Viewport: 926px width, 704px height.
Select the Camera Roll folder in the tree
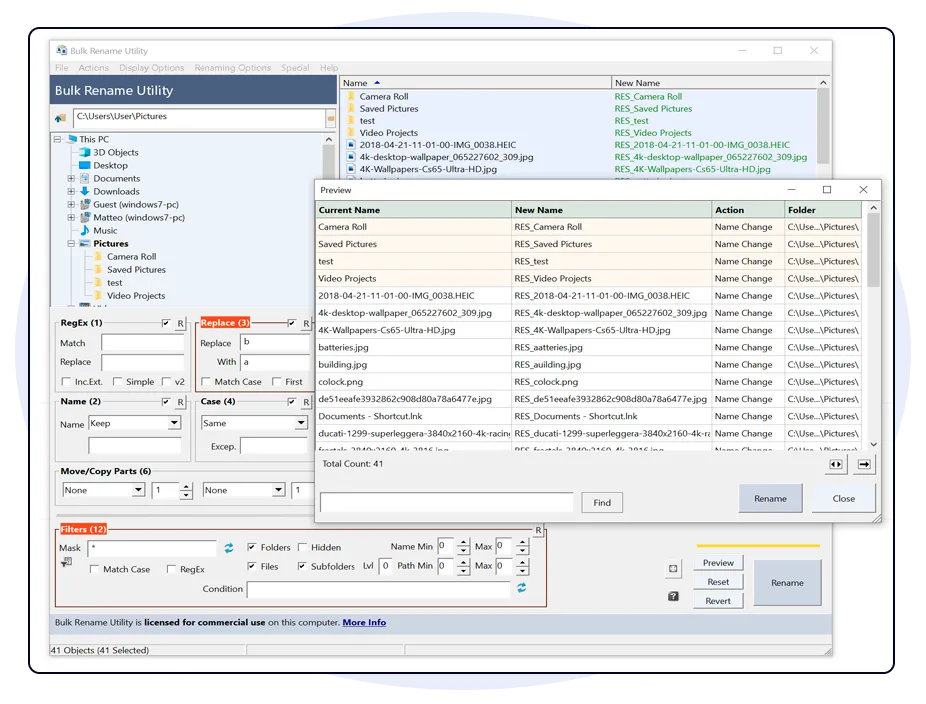tap(130, 256)
